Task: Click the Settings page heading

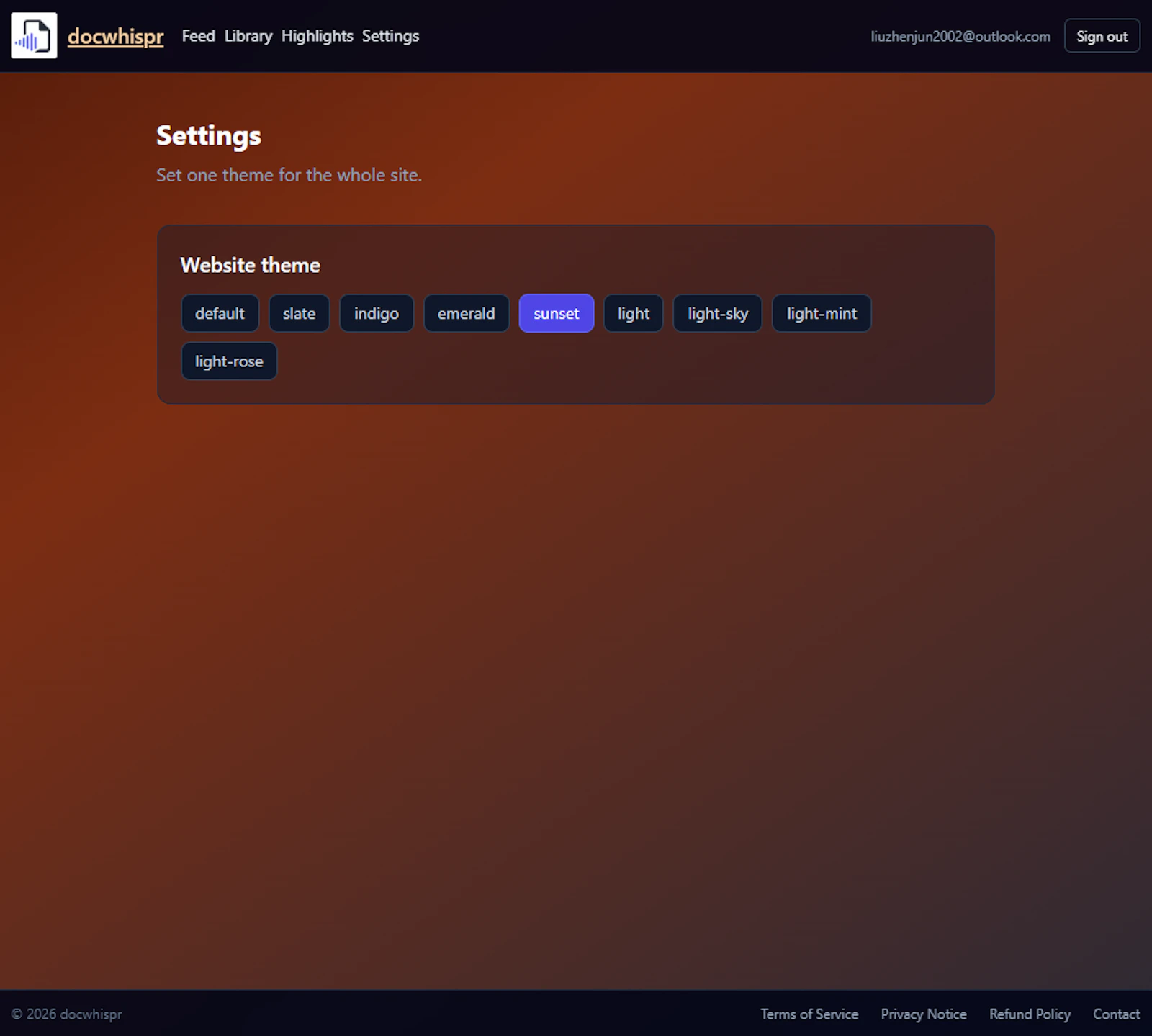Action: pos(209,136)
